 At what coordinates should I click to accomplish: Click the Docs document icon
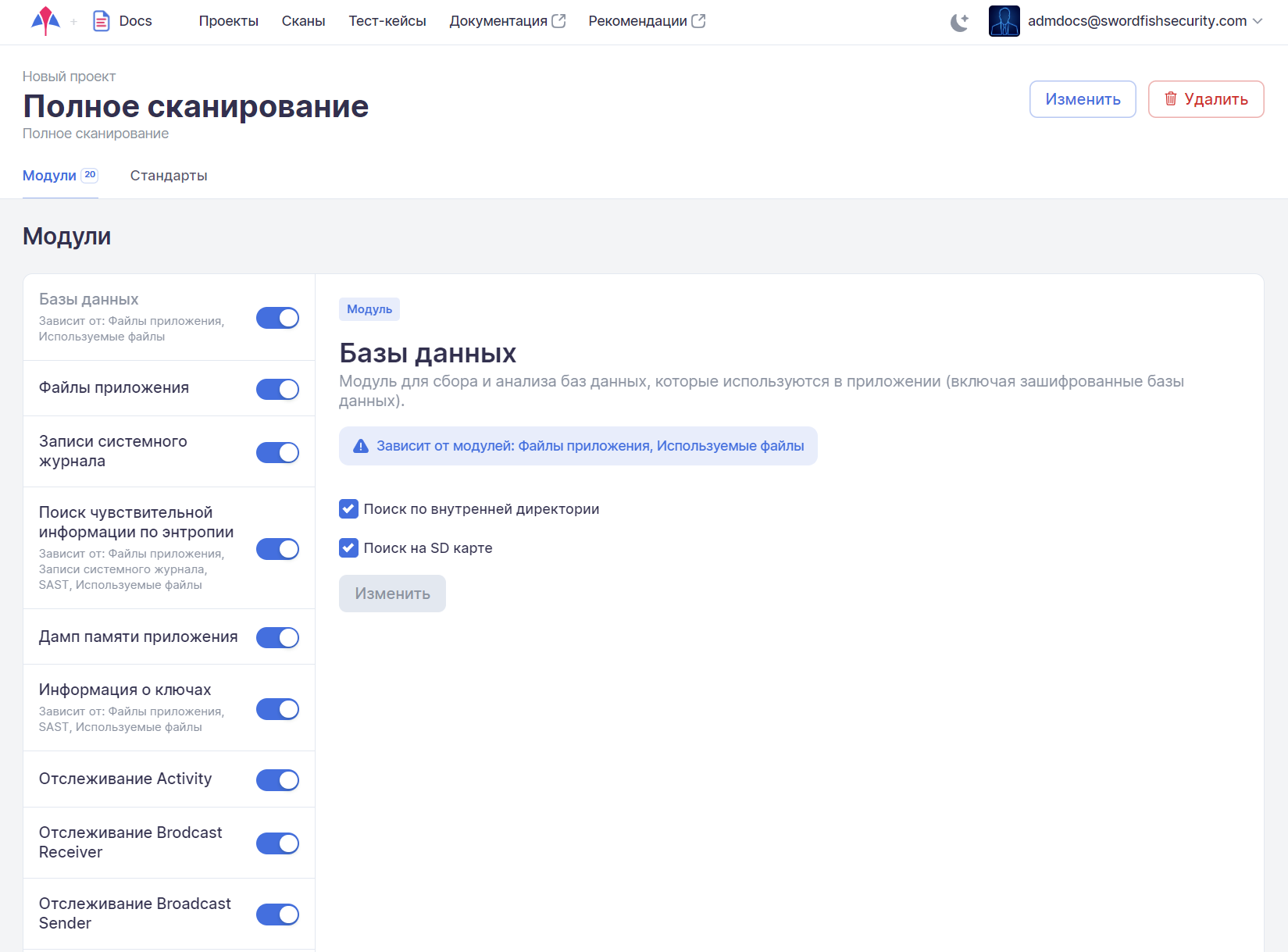(101, 21)
